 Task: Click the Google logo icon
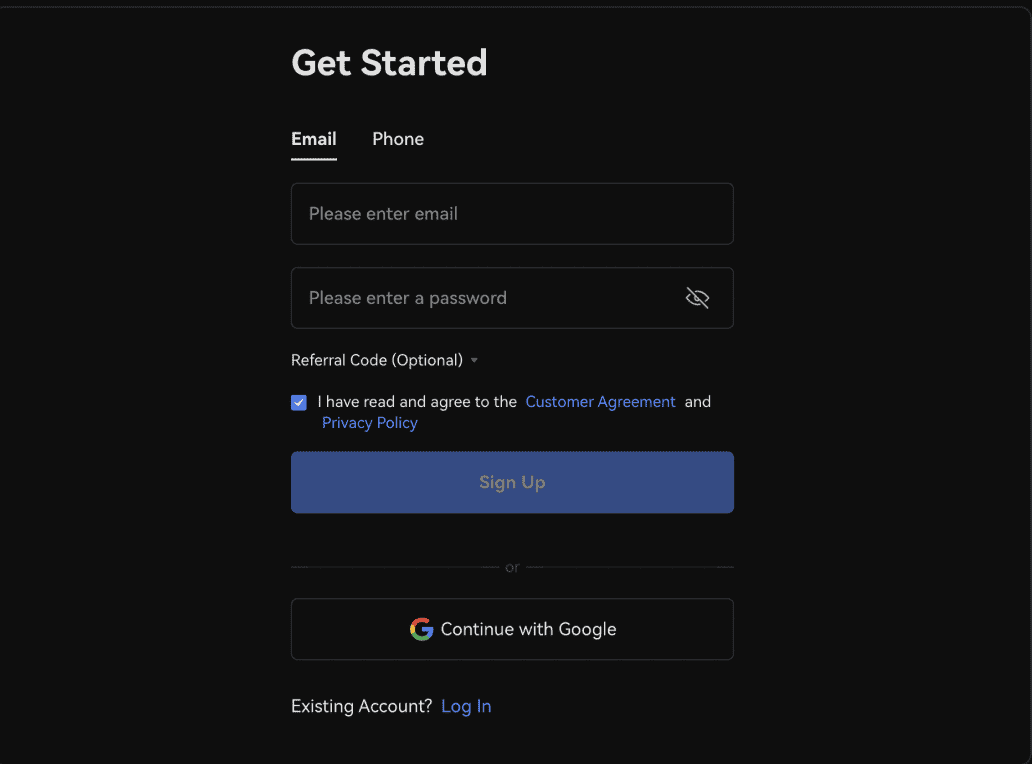click(421, 629)
